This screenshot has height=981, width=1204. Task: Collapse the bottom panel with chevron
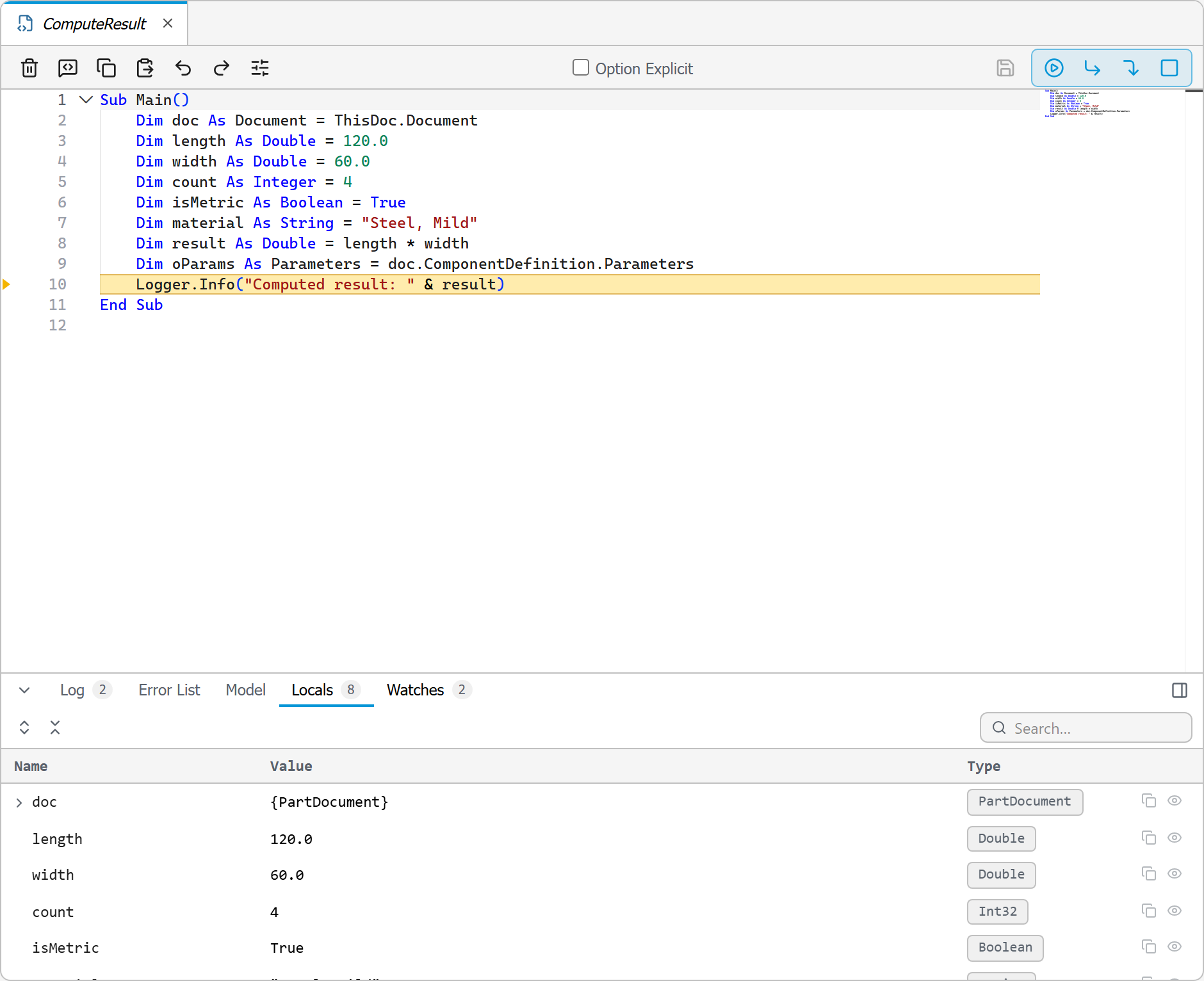coord(24,690)
